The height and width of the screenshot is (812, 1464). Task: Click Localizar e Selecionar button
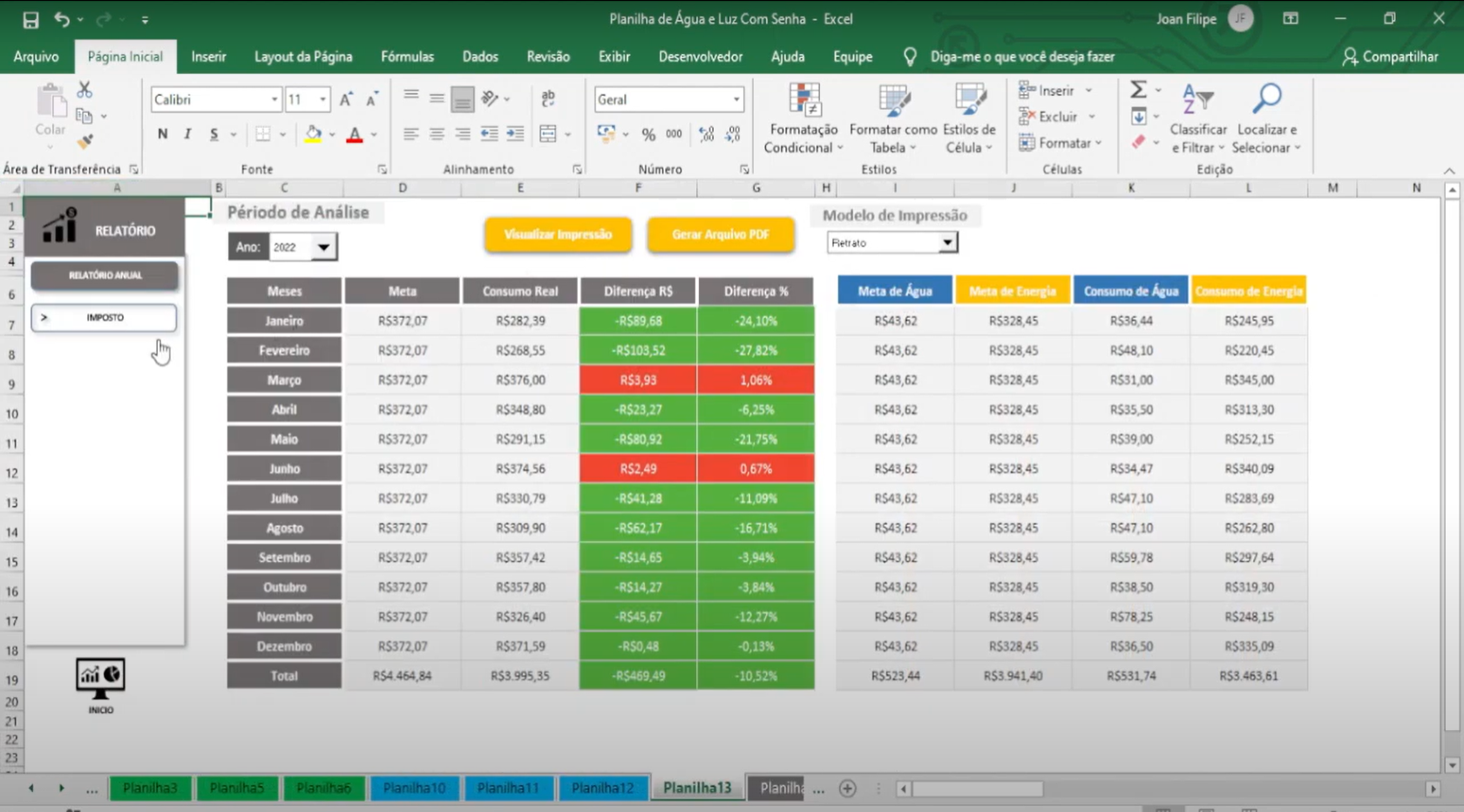(x=1267, y=119)
